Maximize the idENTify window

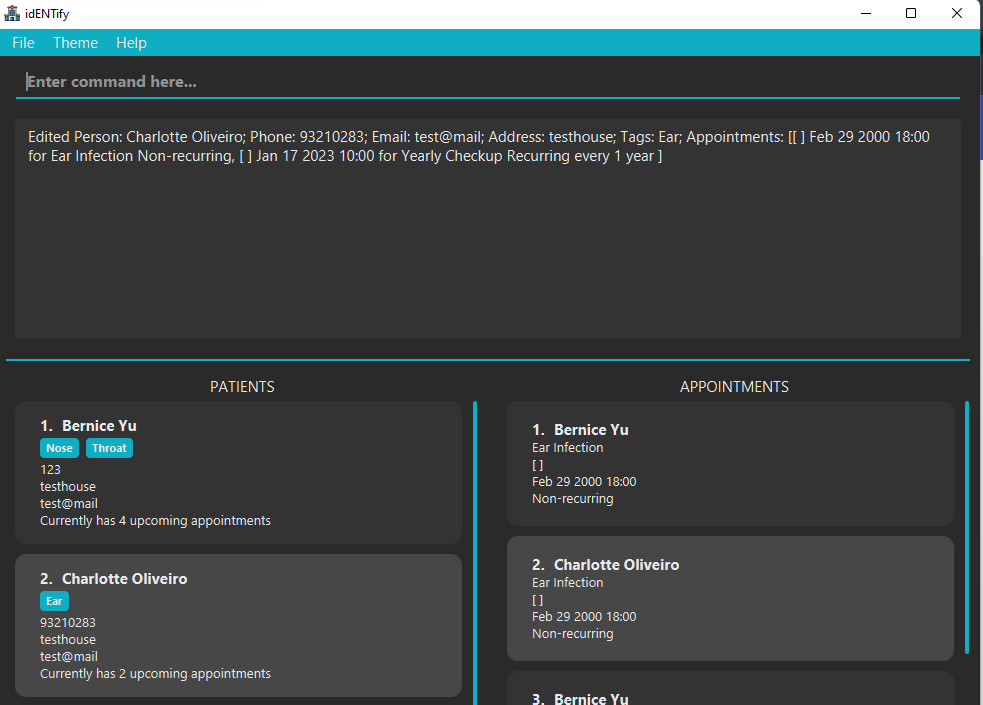[911, 13]
